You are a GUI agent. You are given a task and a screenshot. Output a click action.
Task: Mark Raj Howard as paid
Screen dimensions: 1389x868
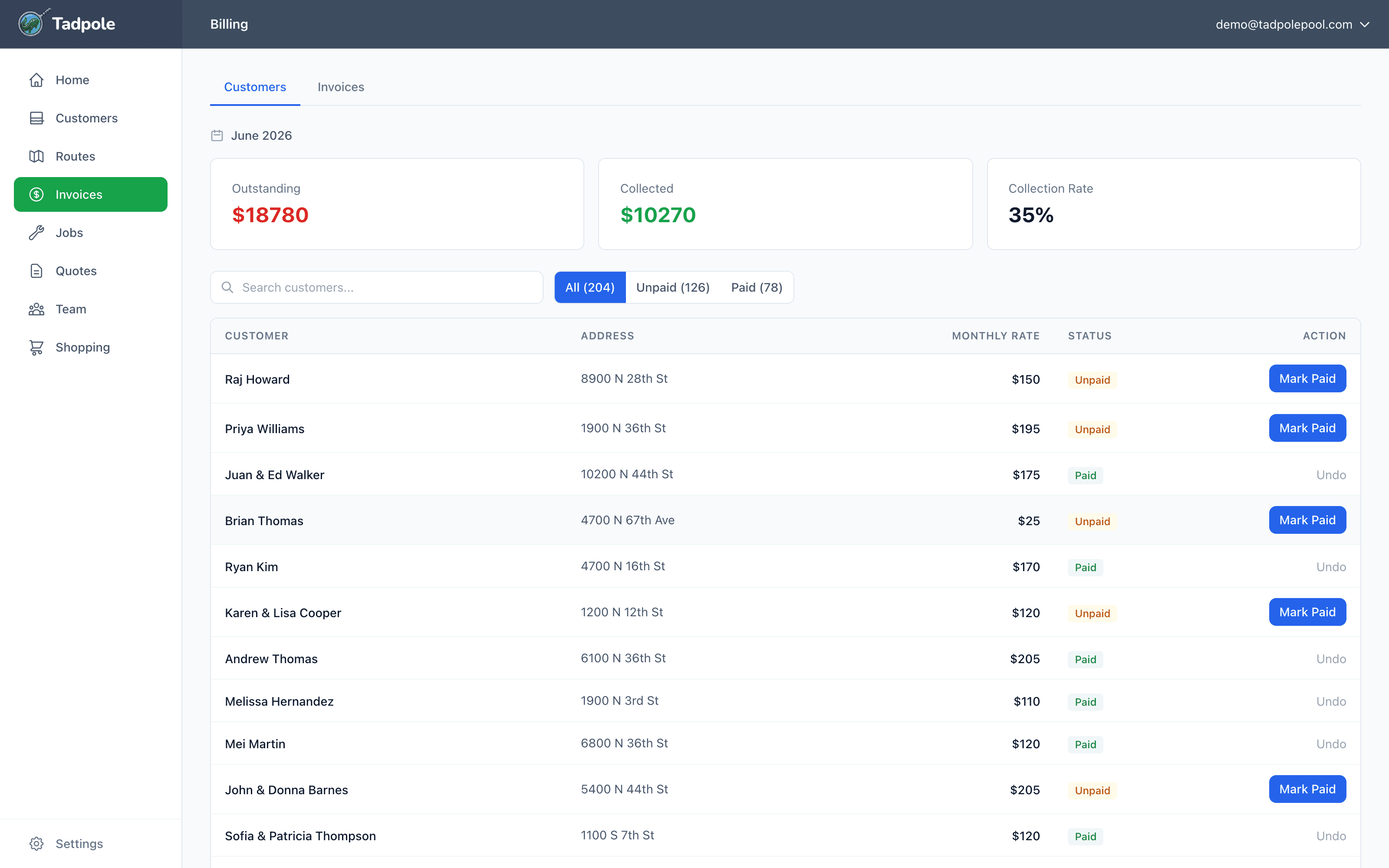click(1307, 379)
